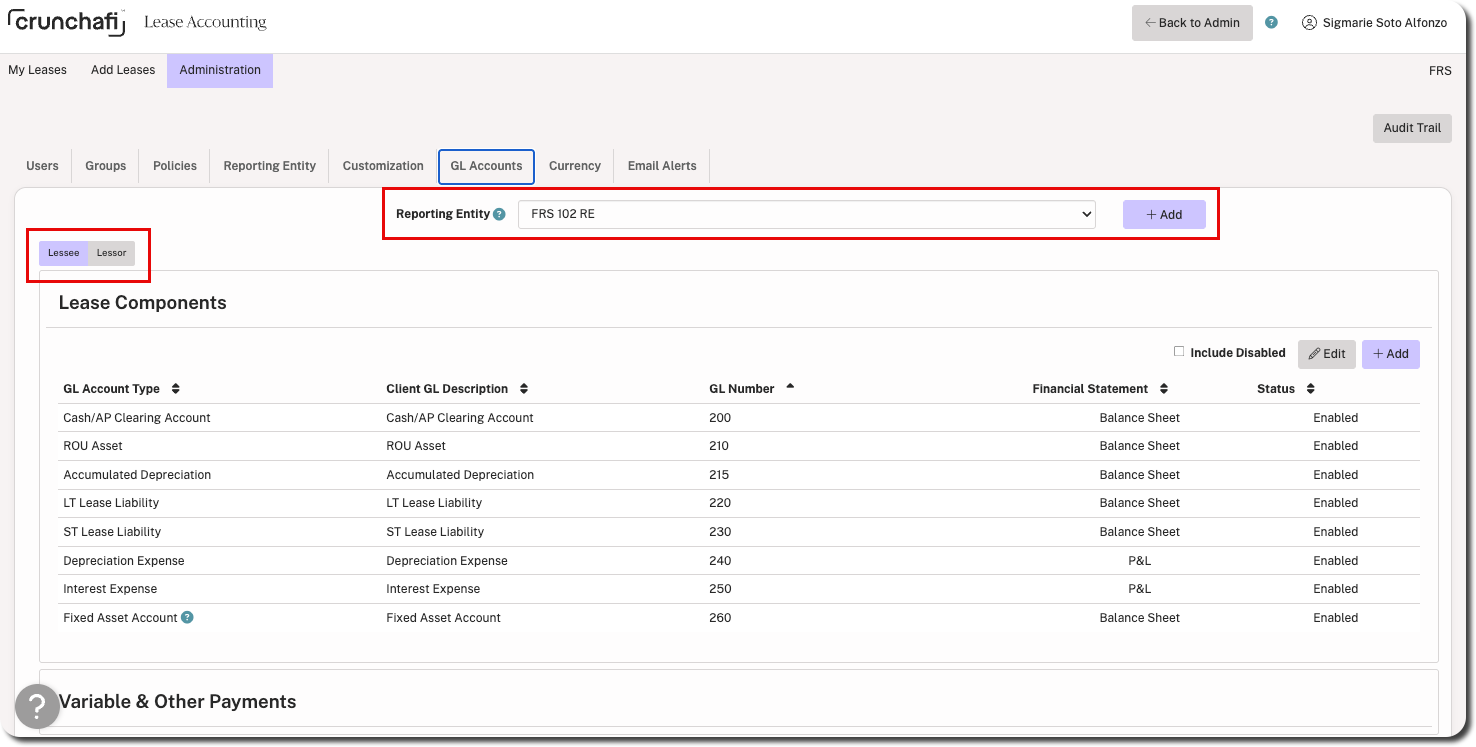Select ROU Asset account type cell
Screen dimensions: 1476x747
pos(93,446)
